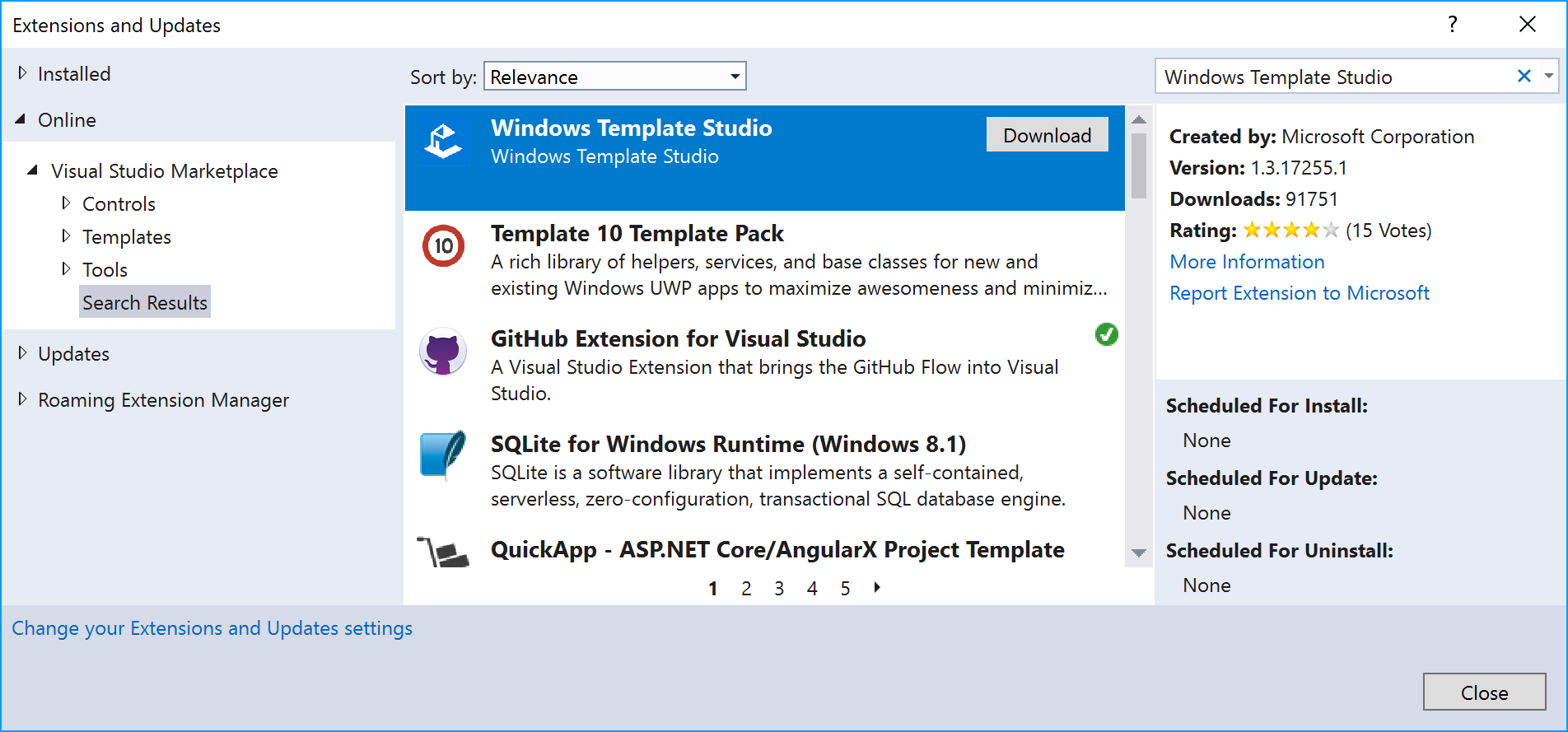Close the dialog with the title bar X
The image size is (1568, 732).
1528,24
